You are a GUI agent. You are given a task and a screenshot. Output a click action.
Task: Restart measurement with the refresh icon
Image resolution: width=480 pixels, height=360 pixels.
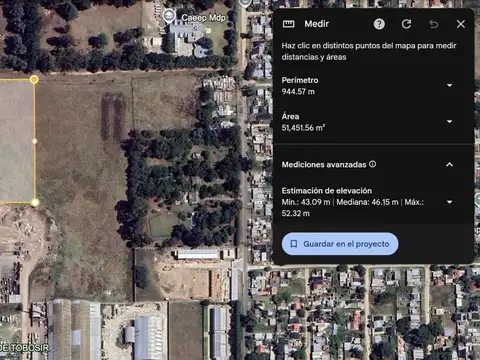[x=406, y=24]
